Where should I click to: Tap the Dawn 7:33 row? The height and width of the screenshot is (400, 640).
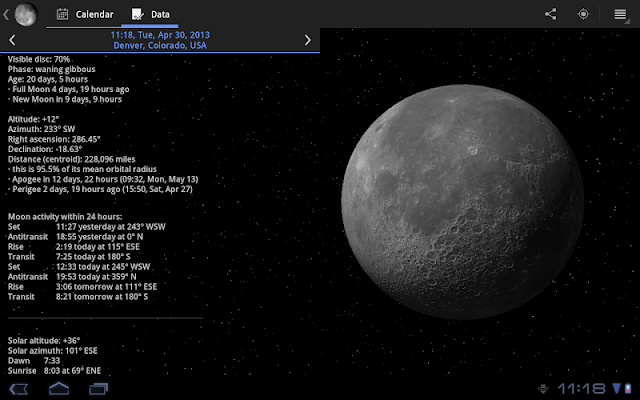34,361
